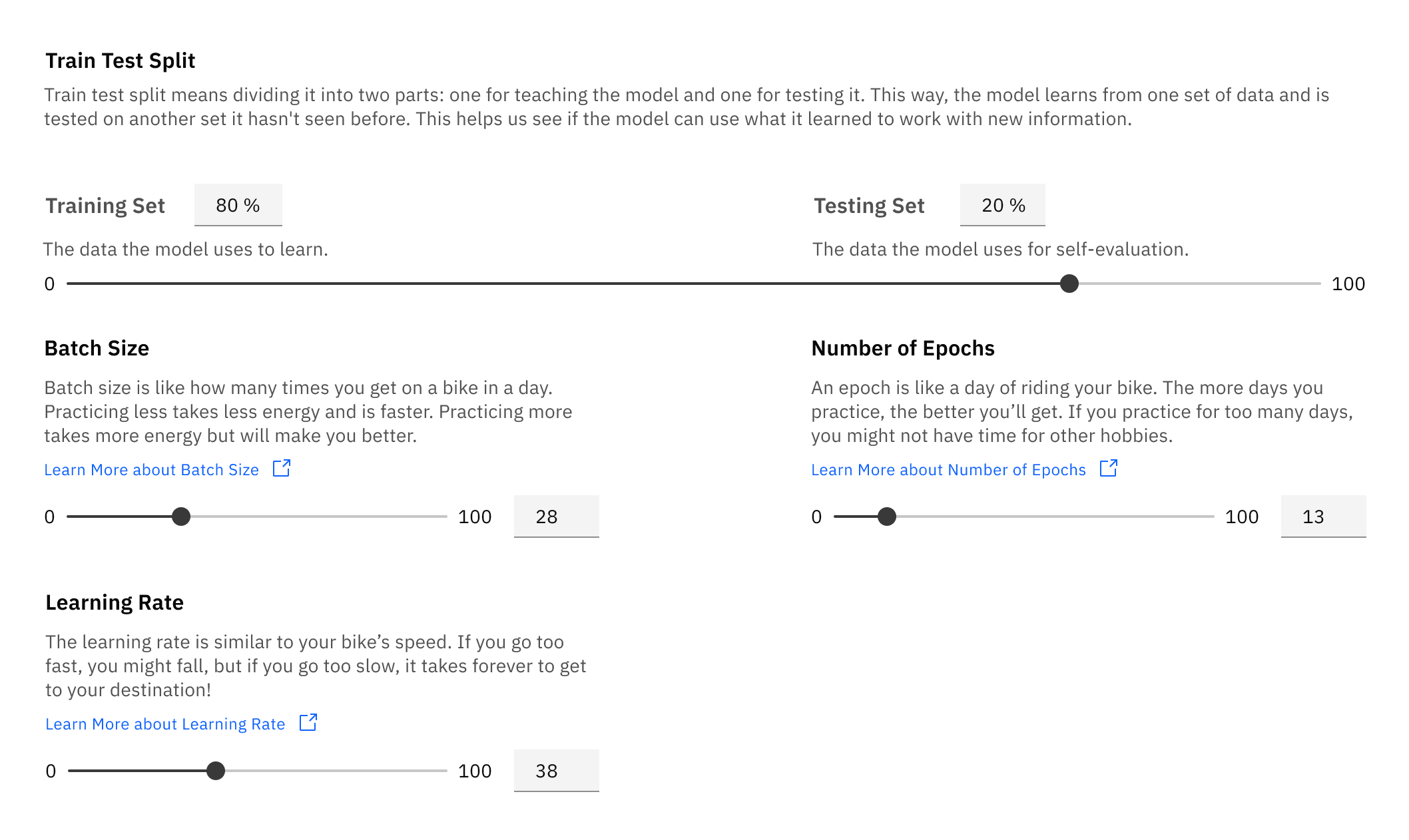Click the Testing Set label
Viewport: 1409px width, 840px height.
[868, 206]
